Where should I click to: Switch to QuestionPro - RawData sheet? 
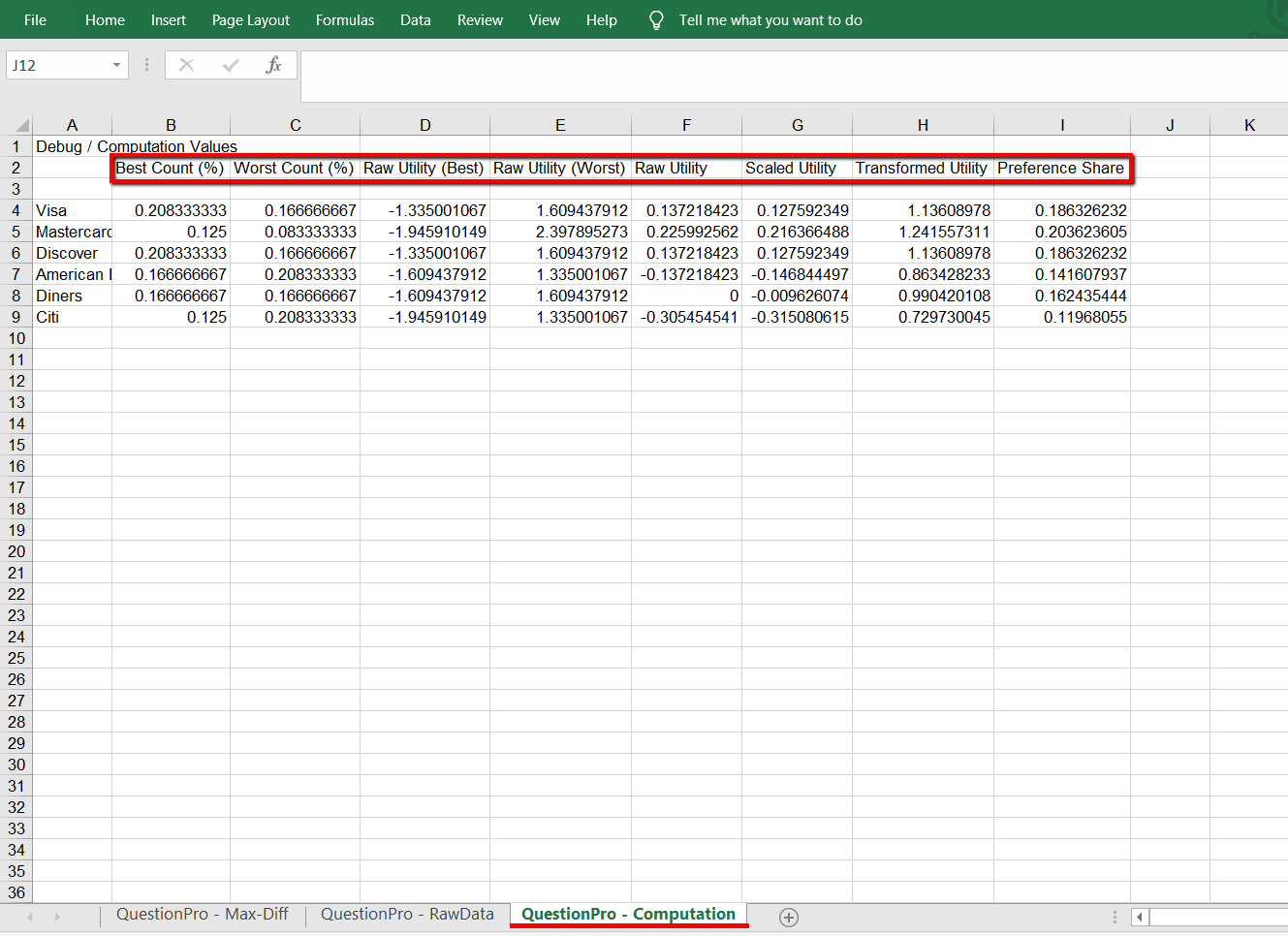tap(407, 915)
